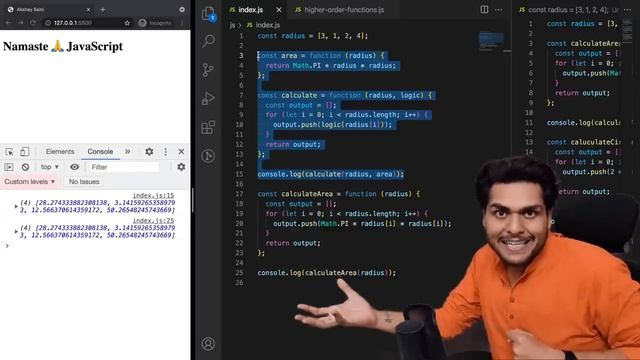Image resolution: width=640 pixels, height=360 pixels.
Task: Split the index.js editor to the right
Action: tap(484, 9)
